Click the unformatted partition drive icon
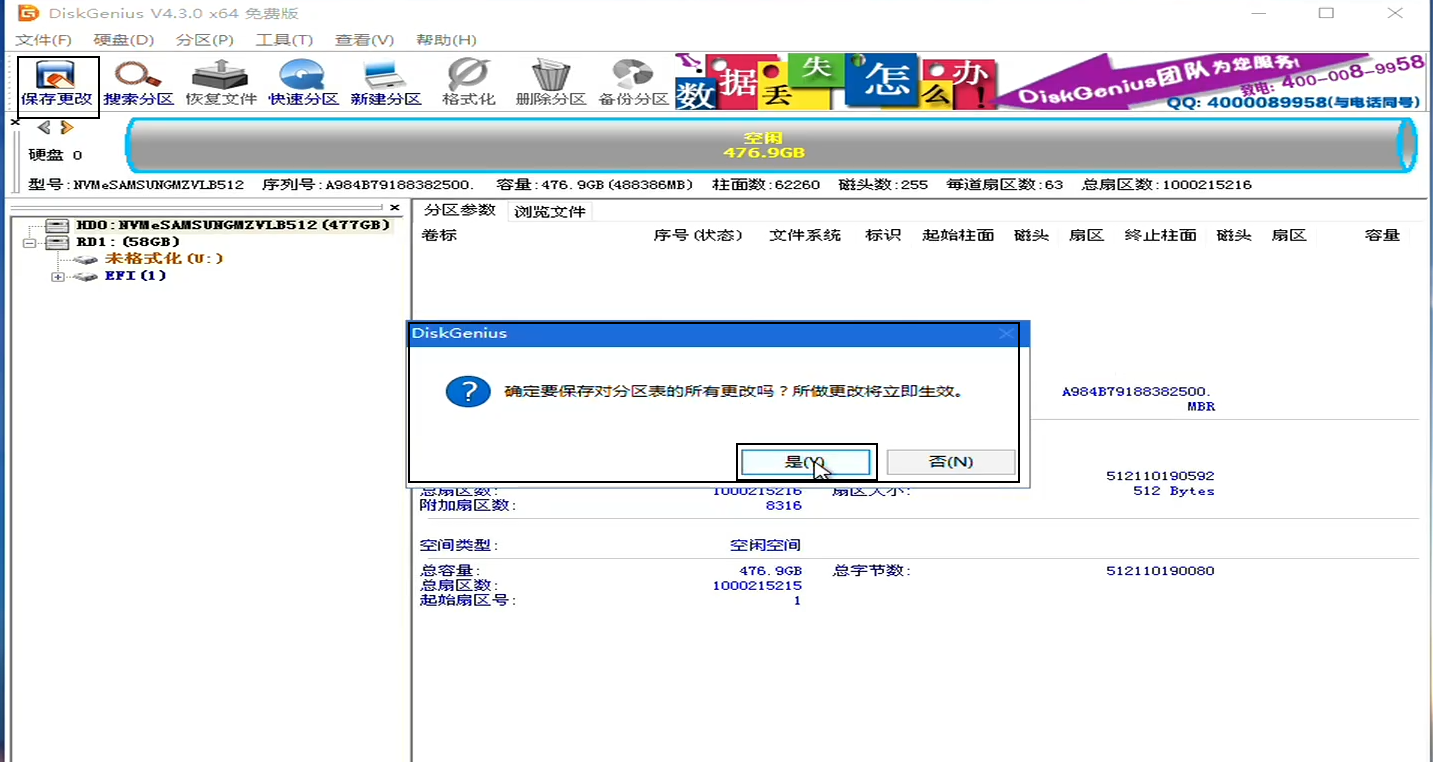Screen dimensions: 1433x762 tap(87, 259)
